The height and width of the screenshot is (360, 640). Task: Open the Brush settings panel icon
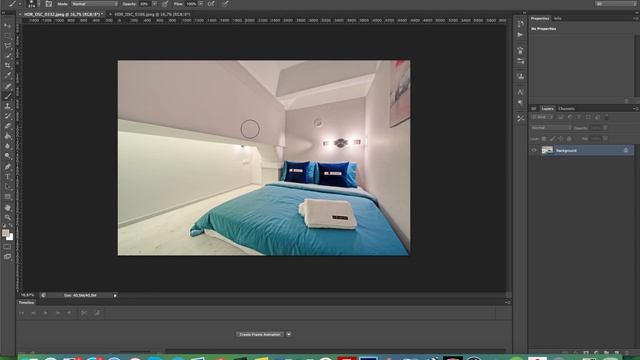tap(520, 61)
